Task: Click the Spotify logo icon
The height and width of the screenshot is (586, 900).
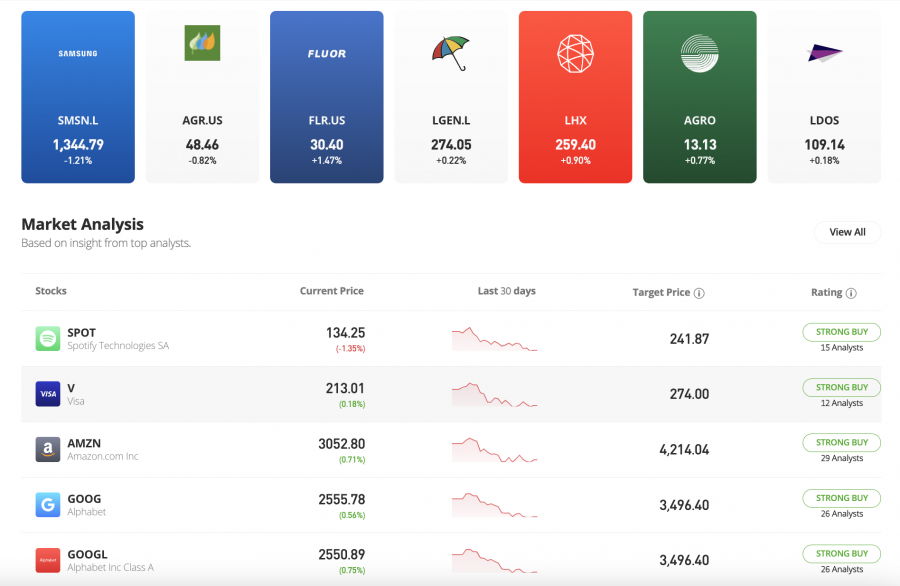Action: [48, 339]
